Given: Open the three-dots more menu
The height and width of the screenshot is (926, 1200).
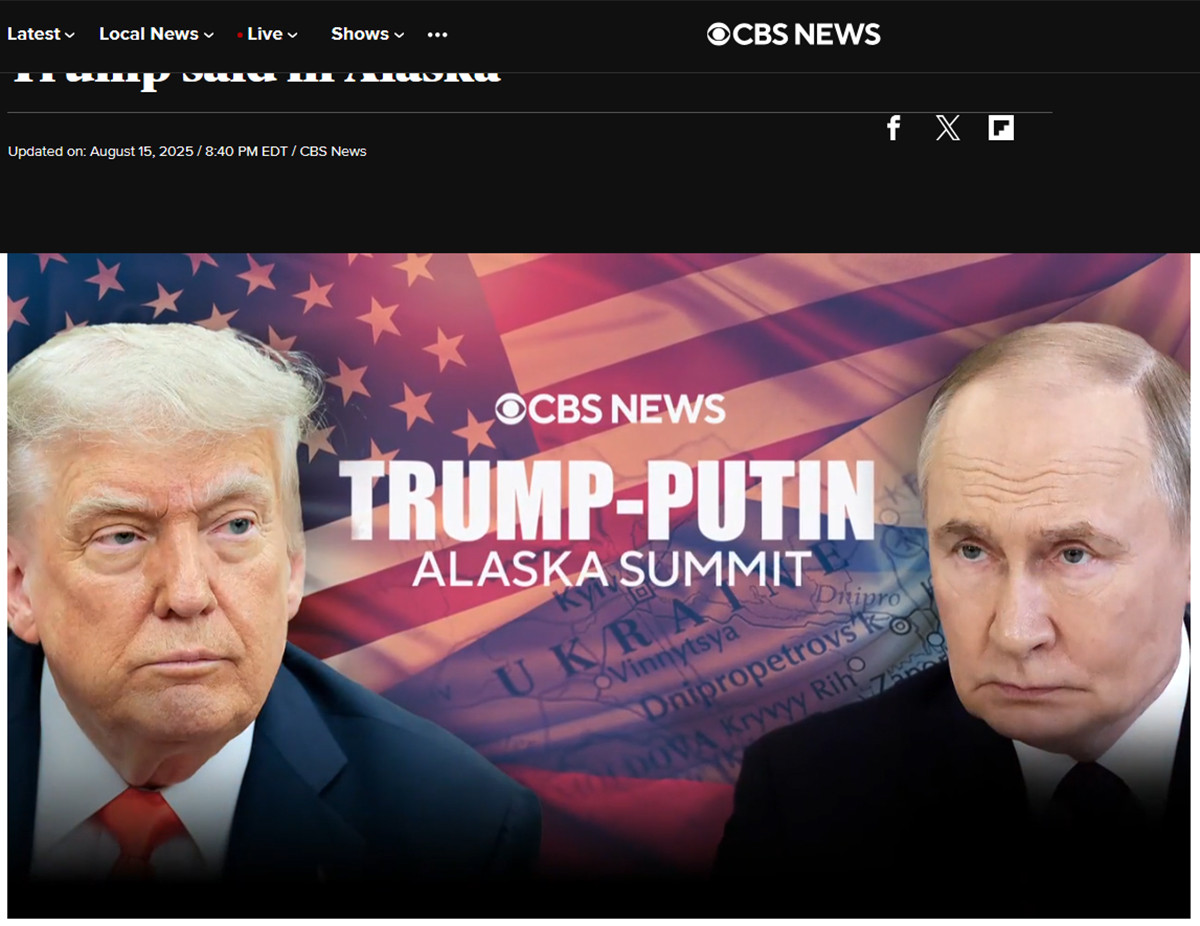Looking at the screenshot, I should coord(437,34).
